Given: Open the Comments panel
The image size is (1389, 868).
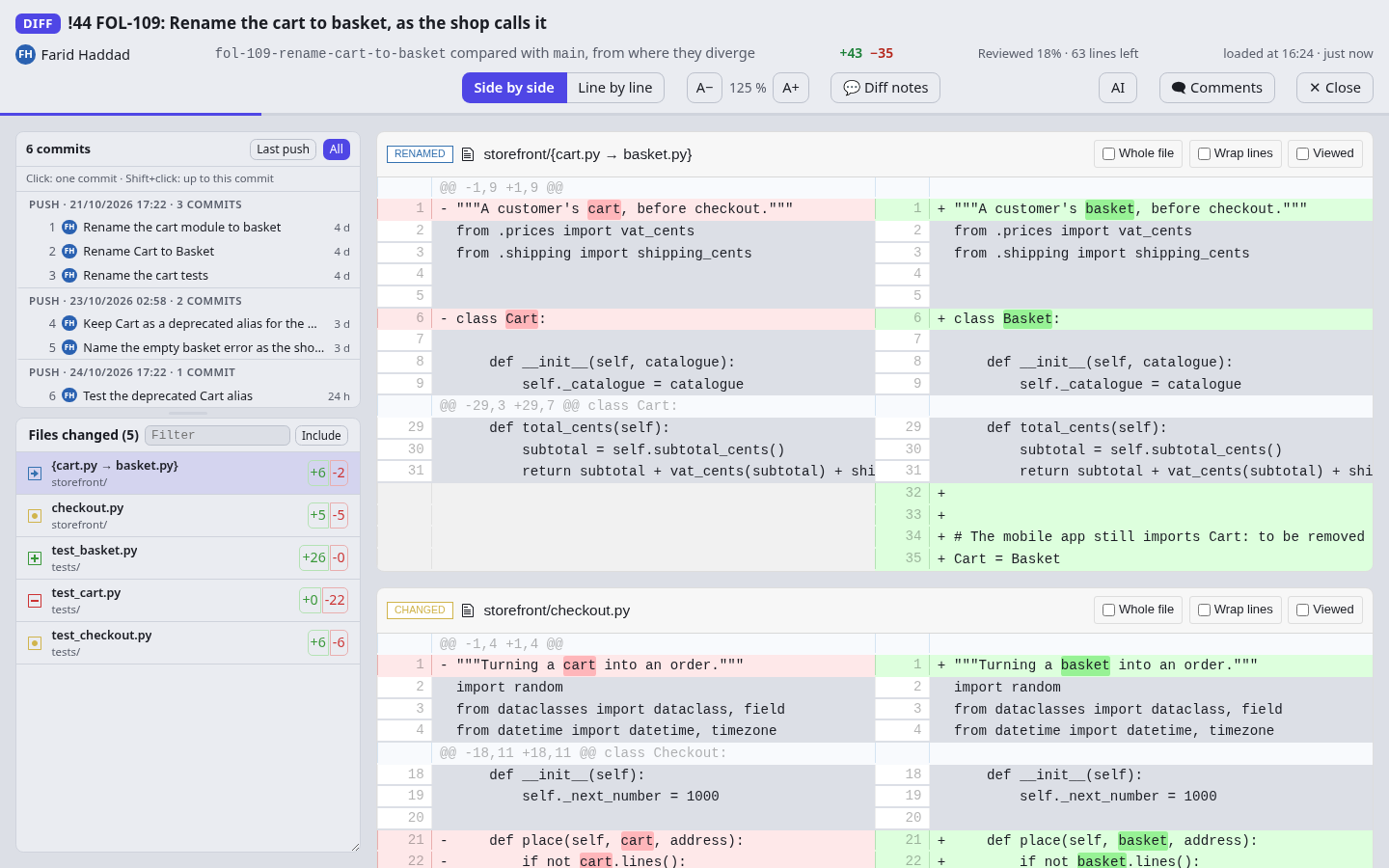Looking at the screenshot, I should [x=1217, y=88].
